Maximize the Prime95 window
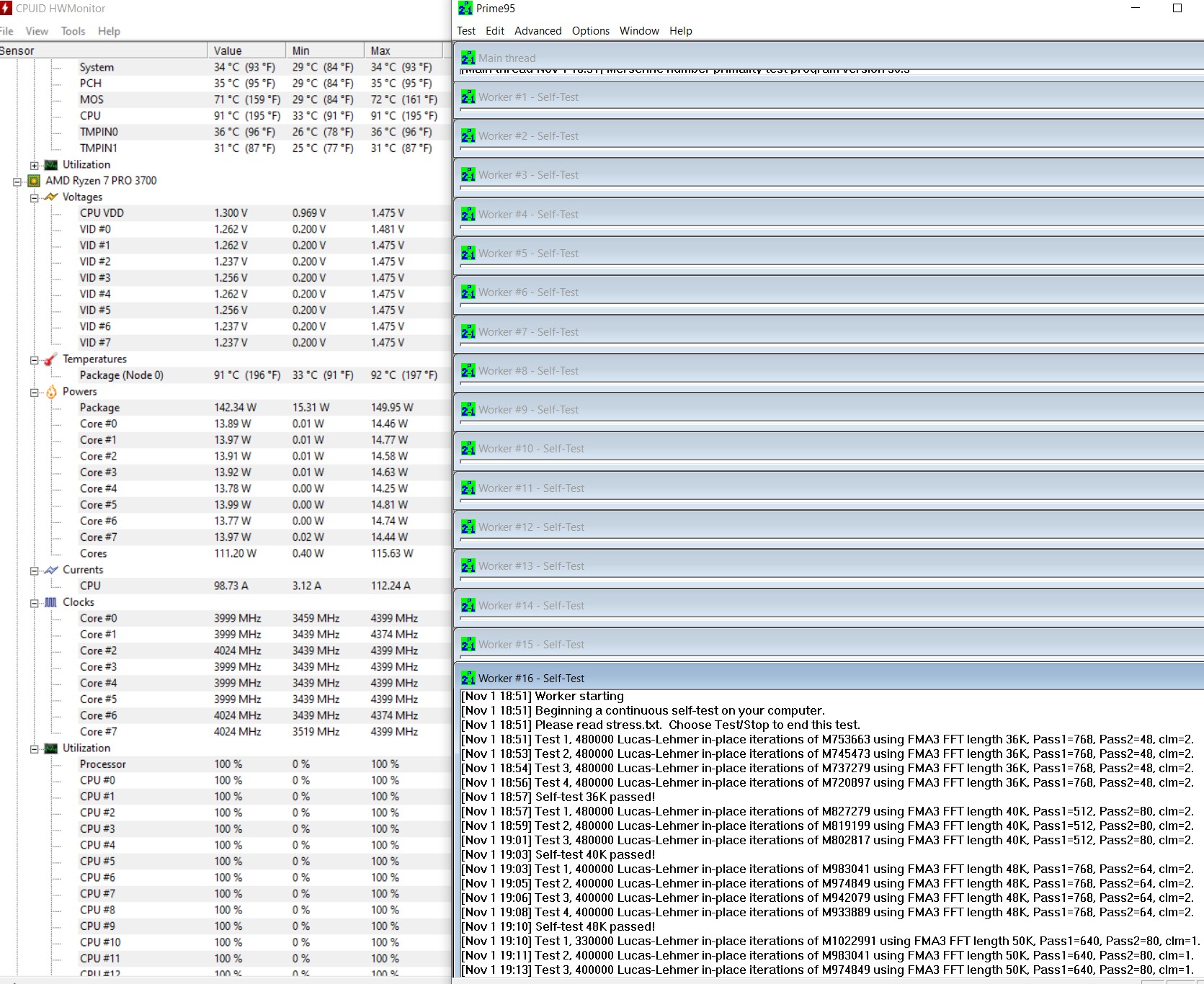This screenshot has width=1204, height=984. 1177,9
